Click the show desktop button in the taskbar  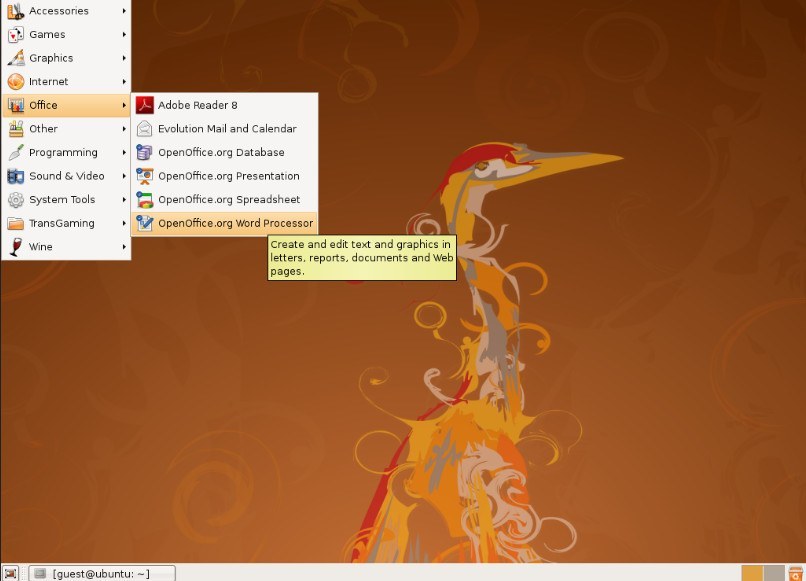coord(11,572)
